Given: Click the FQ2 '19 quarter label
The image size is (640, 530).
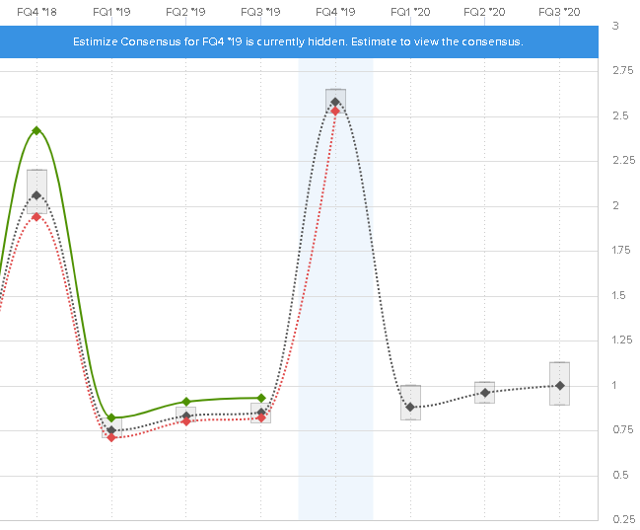Looking at the screenshot, I should pyautogui.click(x=186, y=12).
